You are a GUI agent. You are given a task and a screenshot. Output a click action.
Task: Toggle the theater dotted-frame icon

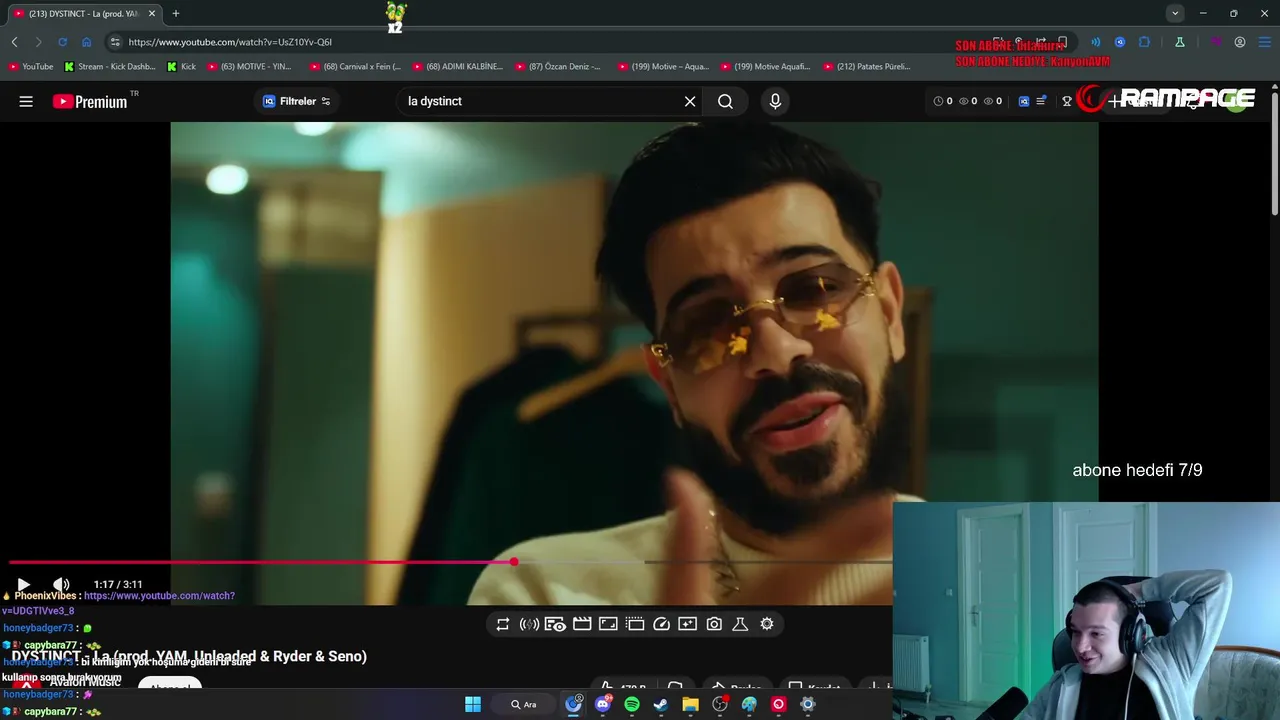(x=635, y=624)
